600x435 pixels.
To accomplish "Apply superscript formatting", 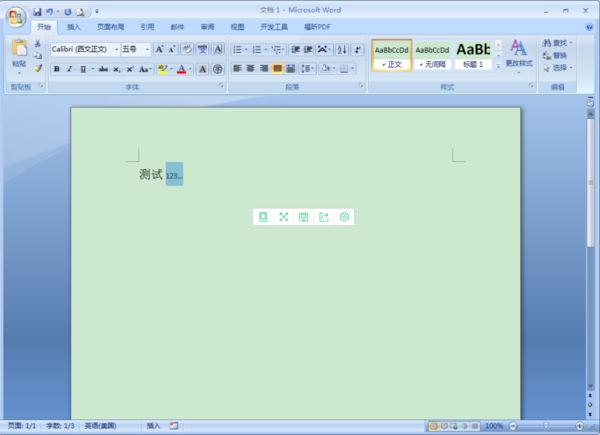I will [130, 69].
